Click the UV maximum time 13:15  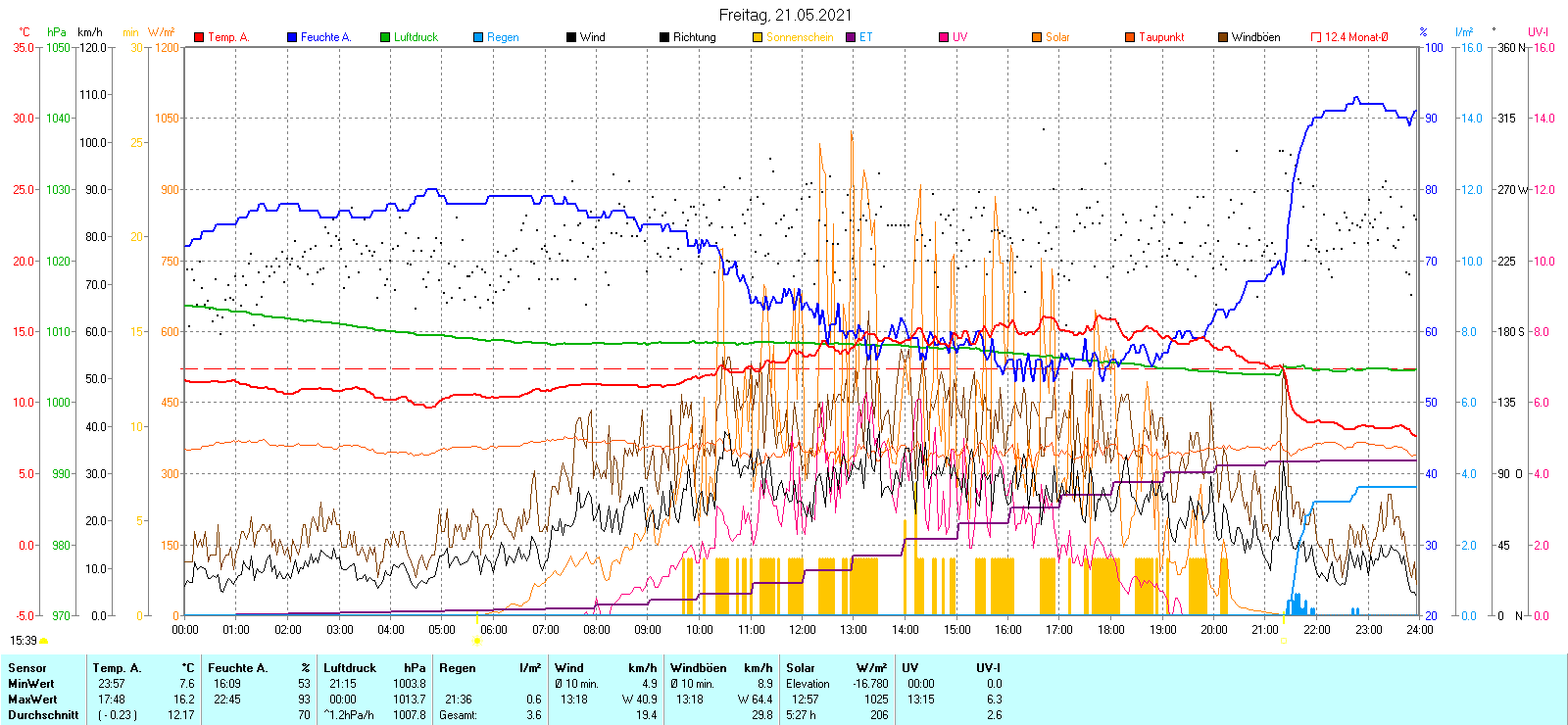tap(921, 700)
